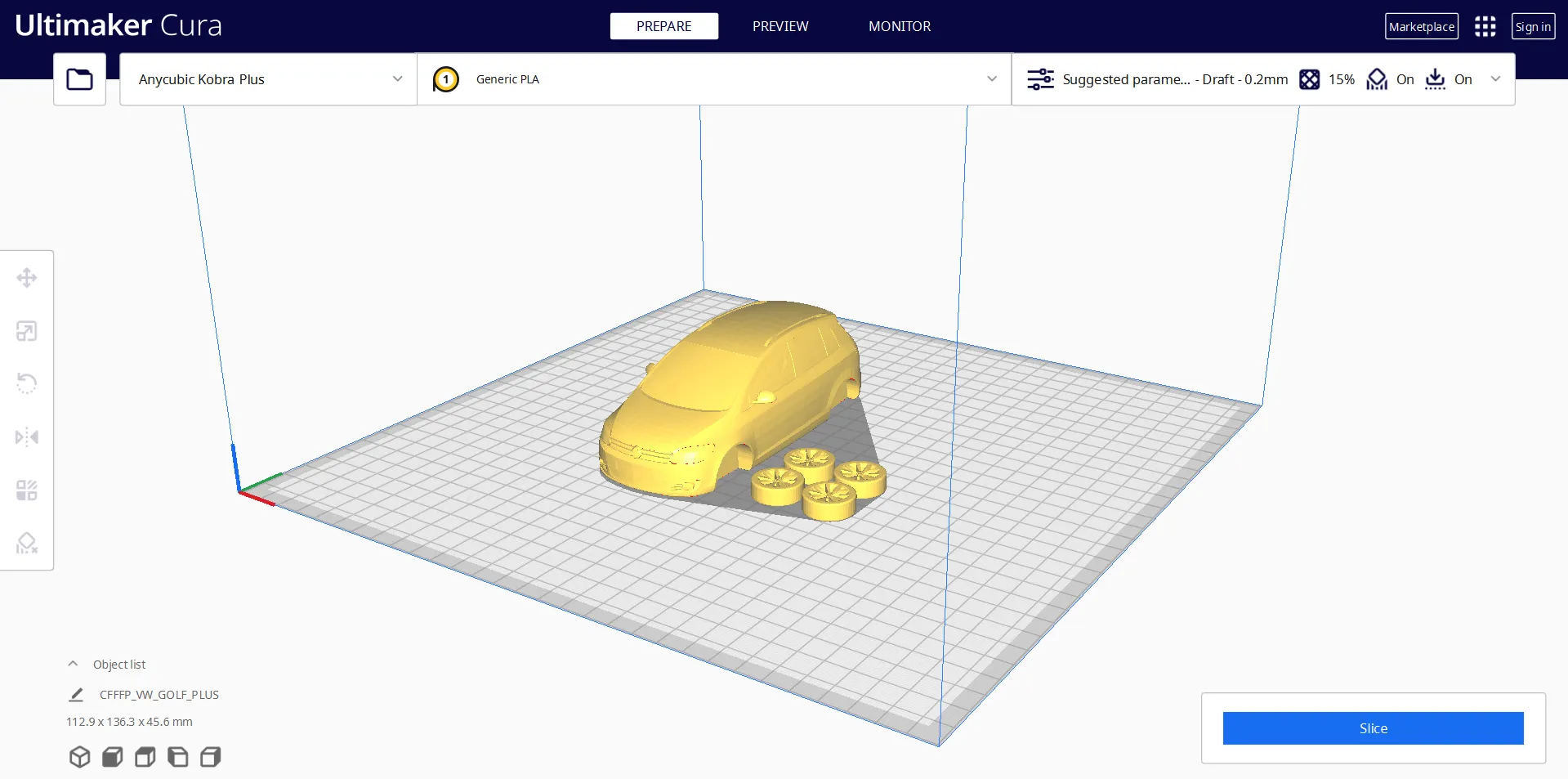1568x779 pixels.
Task: Select the Mirror tool
Action: pyautogui.click(x=27, y=437)
